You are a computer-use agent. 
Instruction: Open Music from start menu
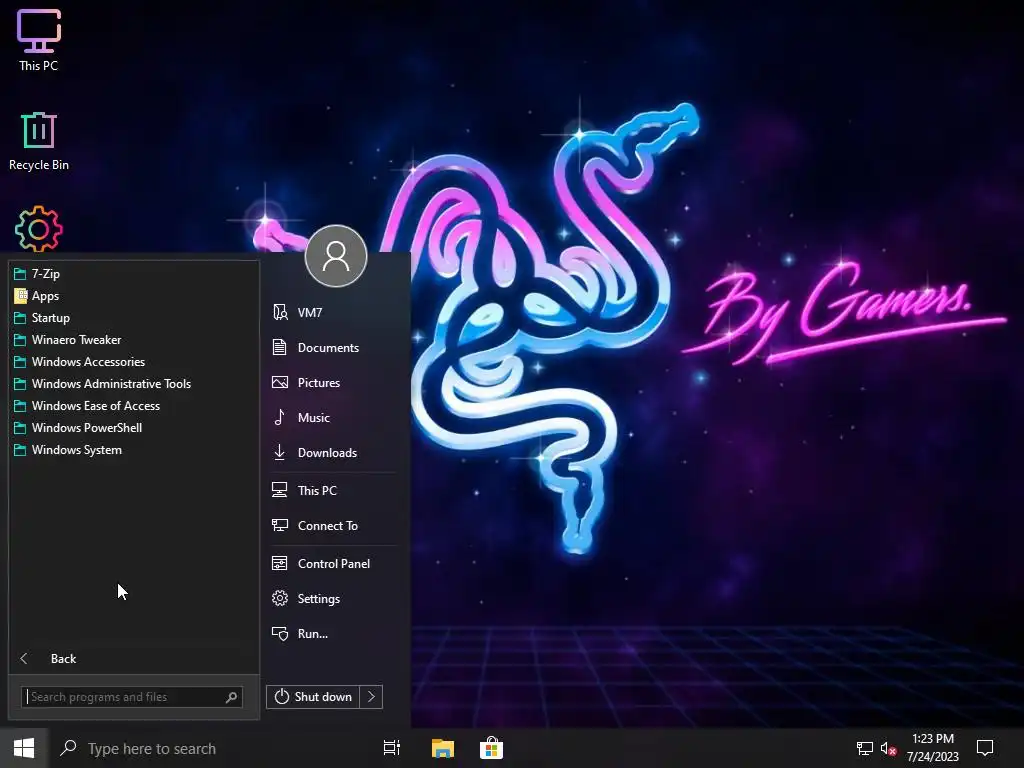point(332,417)
